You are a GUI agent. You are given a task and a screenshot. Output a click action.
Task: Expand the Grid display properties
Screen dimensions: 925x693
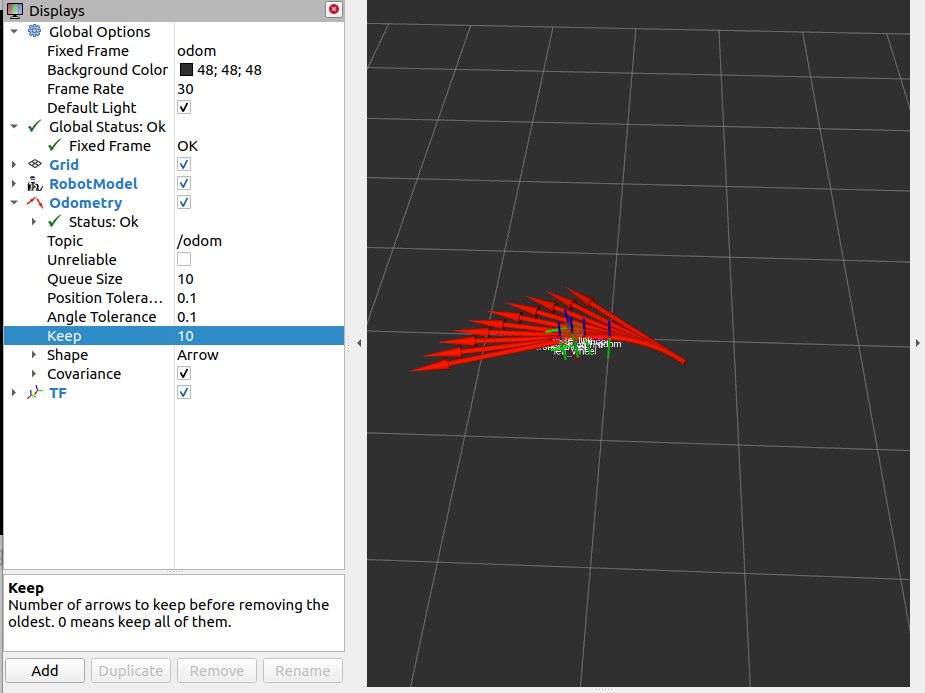point(14,164)
